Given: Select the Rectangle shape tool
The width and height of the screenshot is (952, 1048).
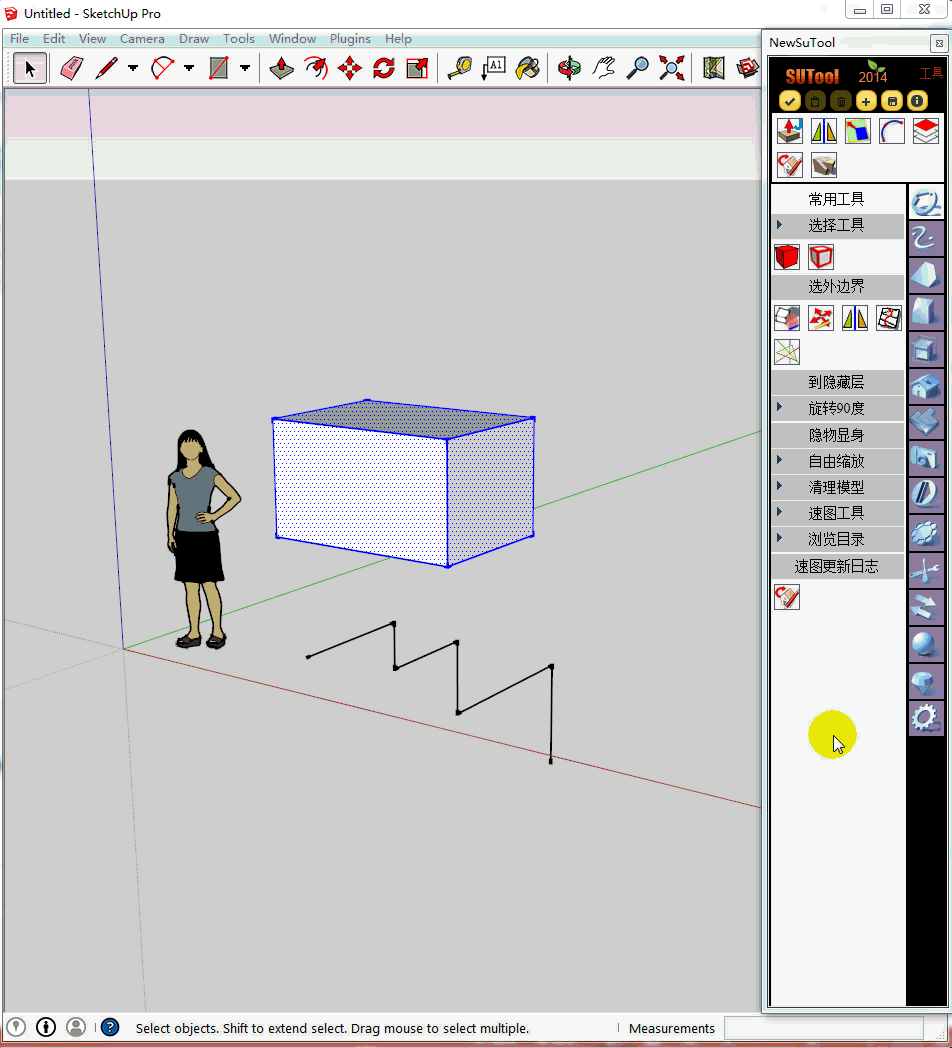Looking at the screenshot, I should click(x=219, y=68).
